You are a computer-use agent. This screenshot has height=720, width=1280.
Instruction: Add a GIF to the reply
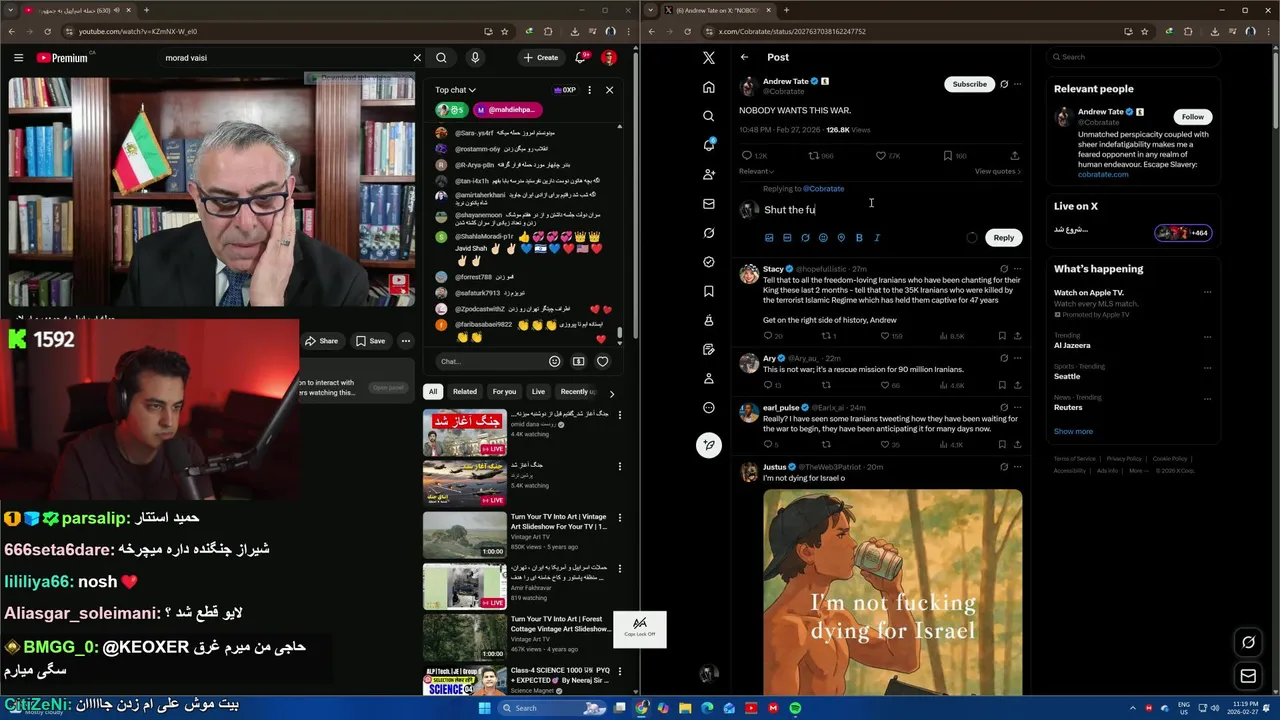[787, 238]
